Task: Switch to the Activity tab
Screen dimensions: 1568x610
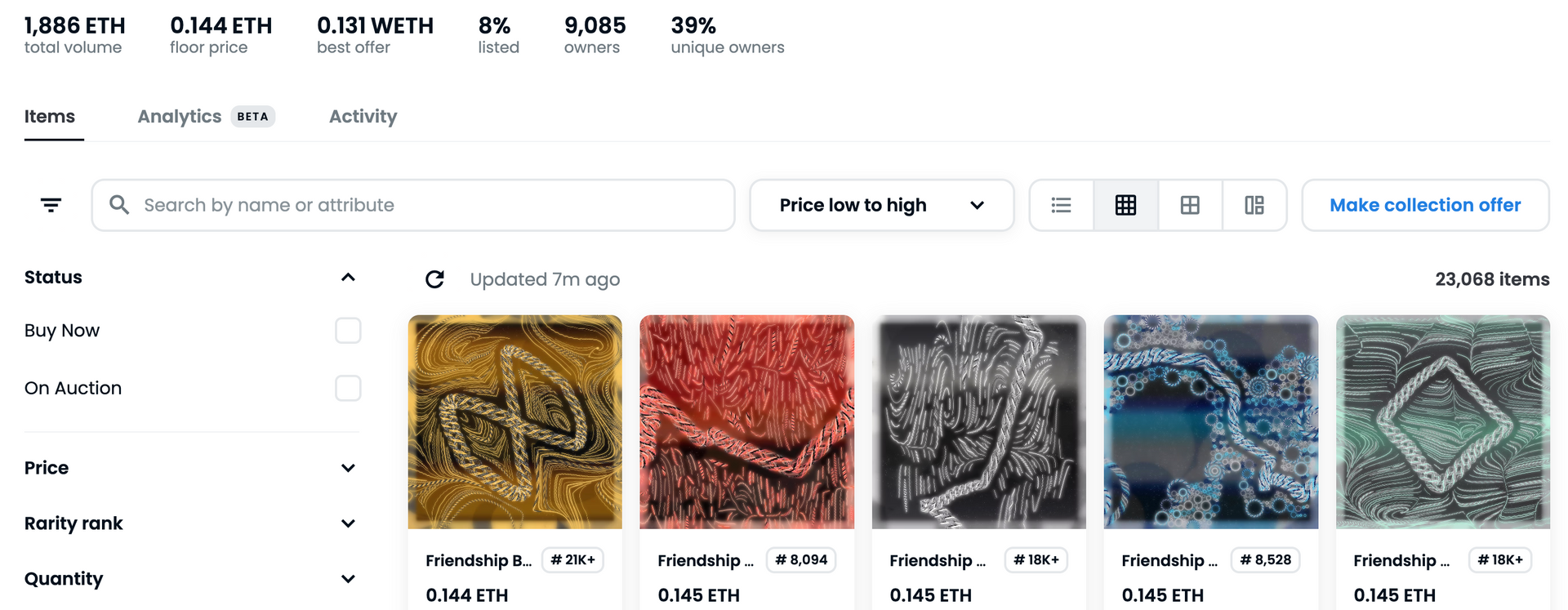Action: pyautogui.click(x=363, y=117)
